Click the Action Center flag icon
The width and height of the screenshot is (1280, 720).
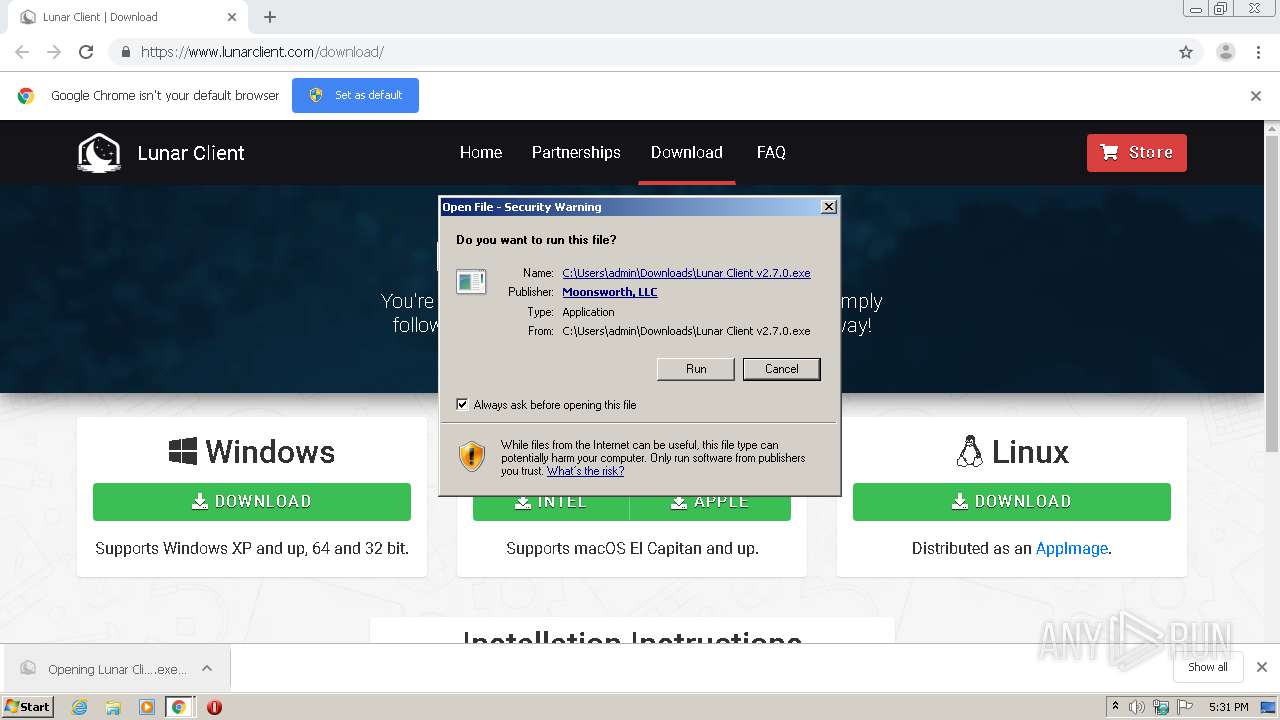tap(1183, 707)
